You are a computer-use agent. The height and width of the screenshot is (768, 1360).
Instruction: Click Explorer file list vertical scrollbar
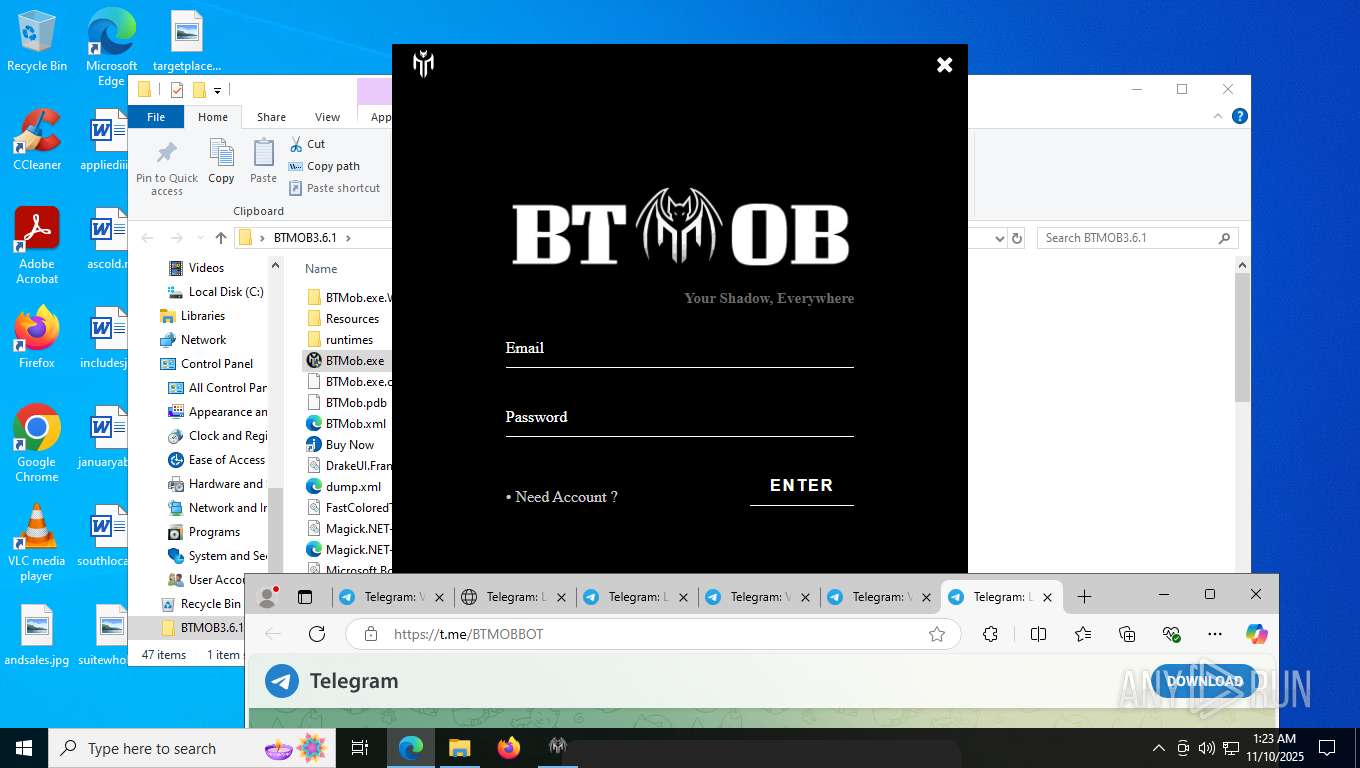[x=1242, y=340]
